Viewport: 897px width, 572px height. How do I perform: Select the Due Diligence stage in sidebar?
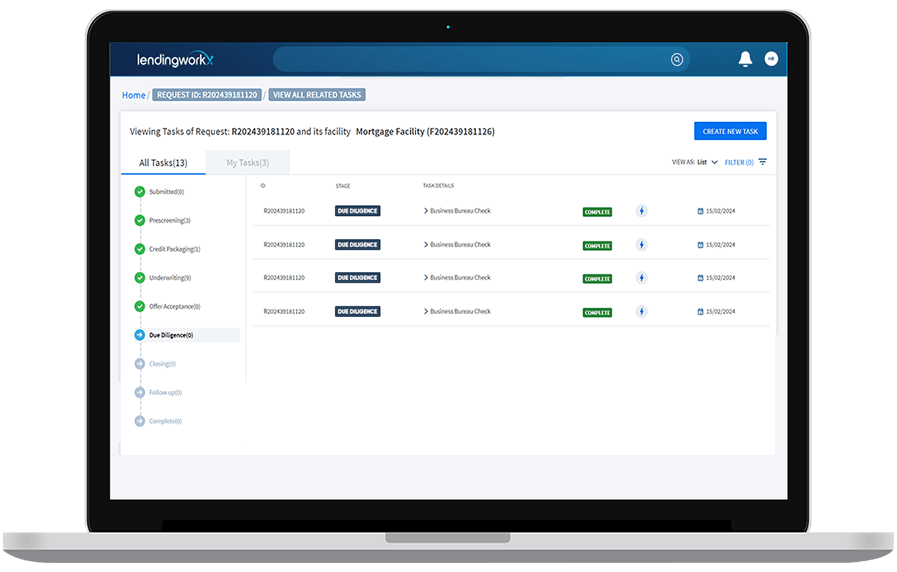tap(171, 335)
